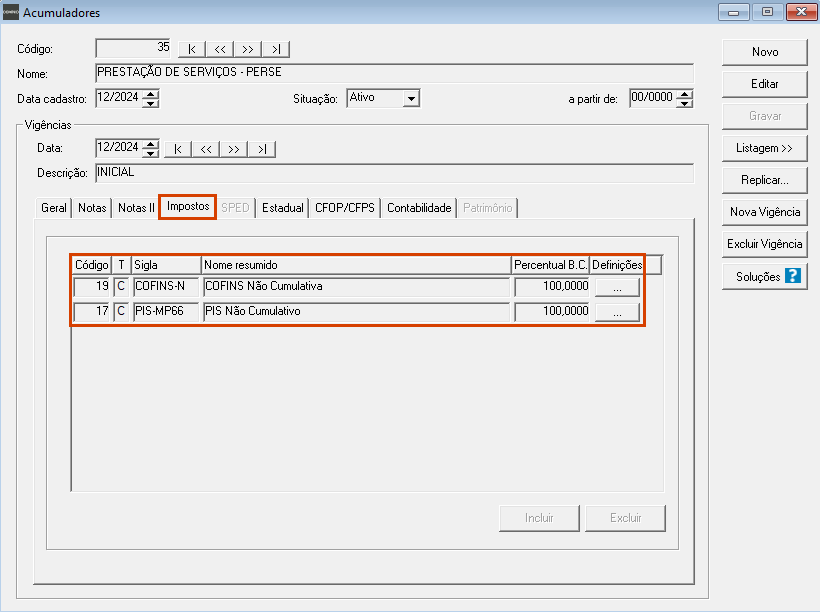Decrease Vigências Data spinner down arrow

tap(151, 153)
